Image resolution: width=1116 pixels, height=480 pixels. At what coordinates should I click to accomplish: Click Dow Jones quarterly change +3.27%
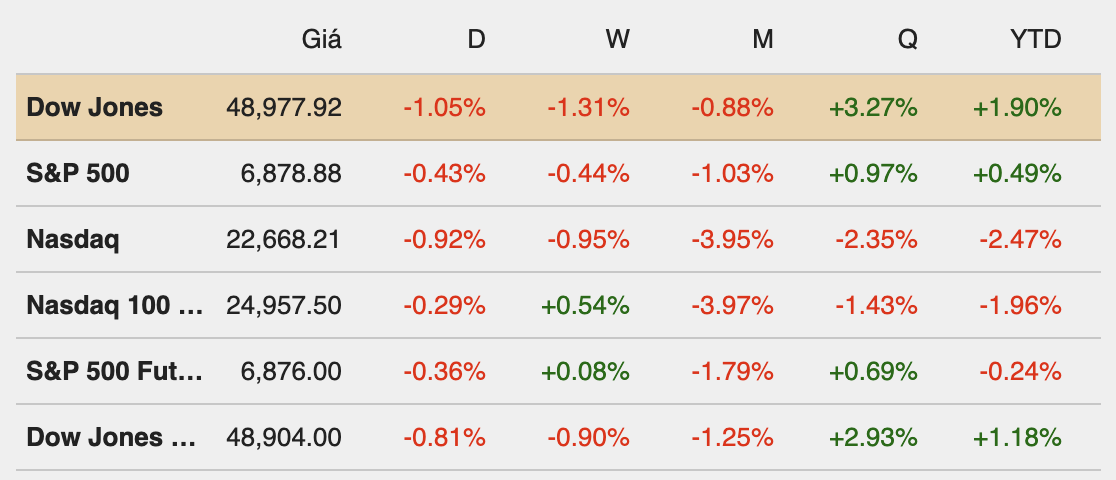point(873,107)
